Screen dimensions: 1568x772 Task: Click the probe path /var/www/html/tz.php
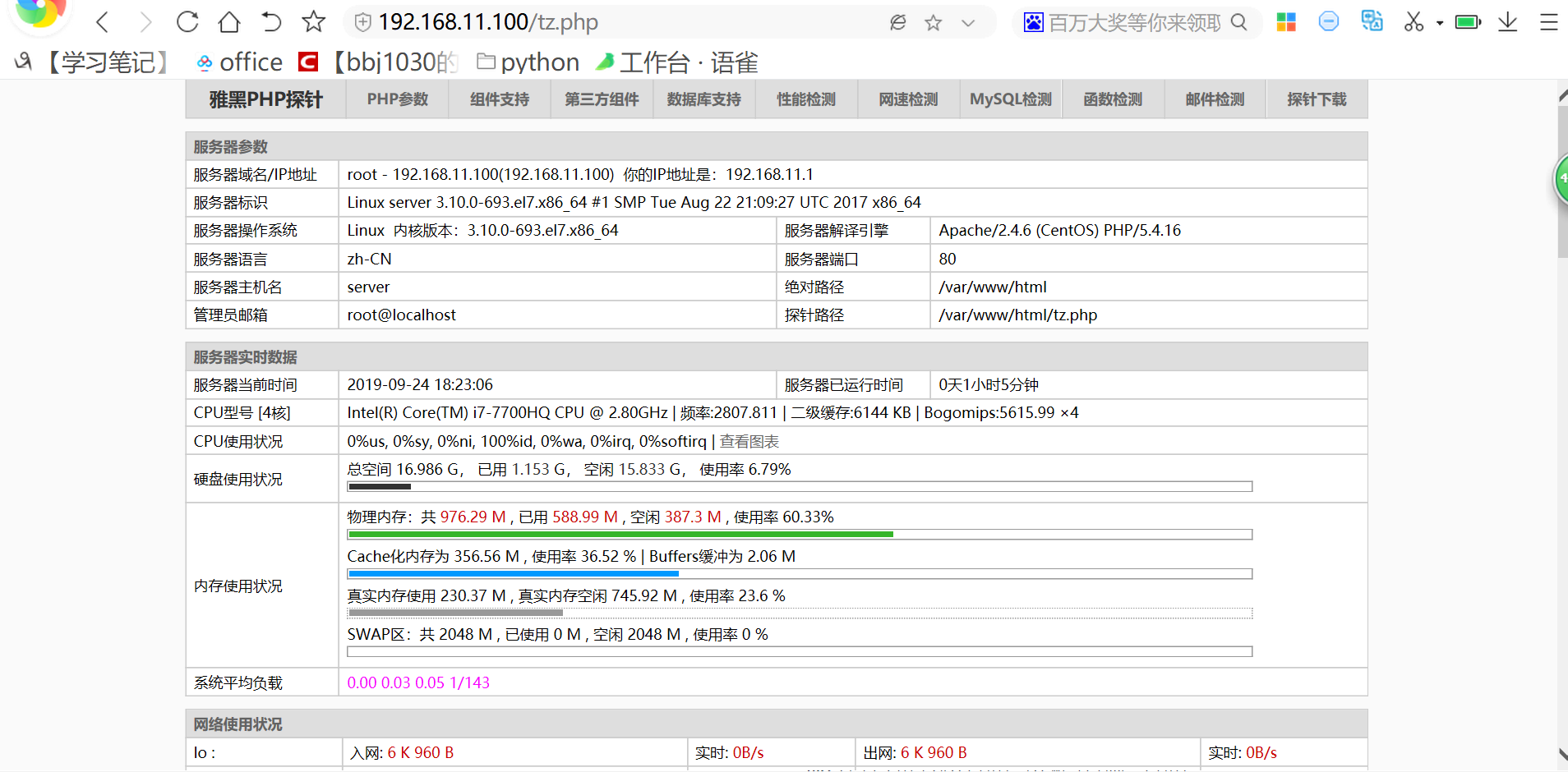point(1018,315)
